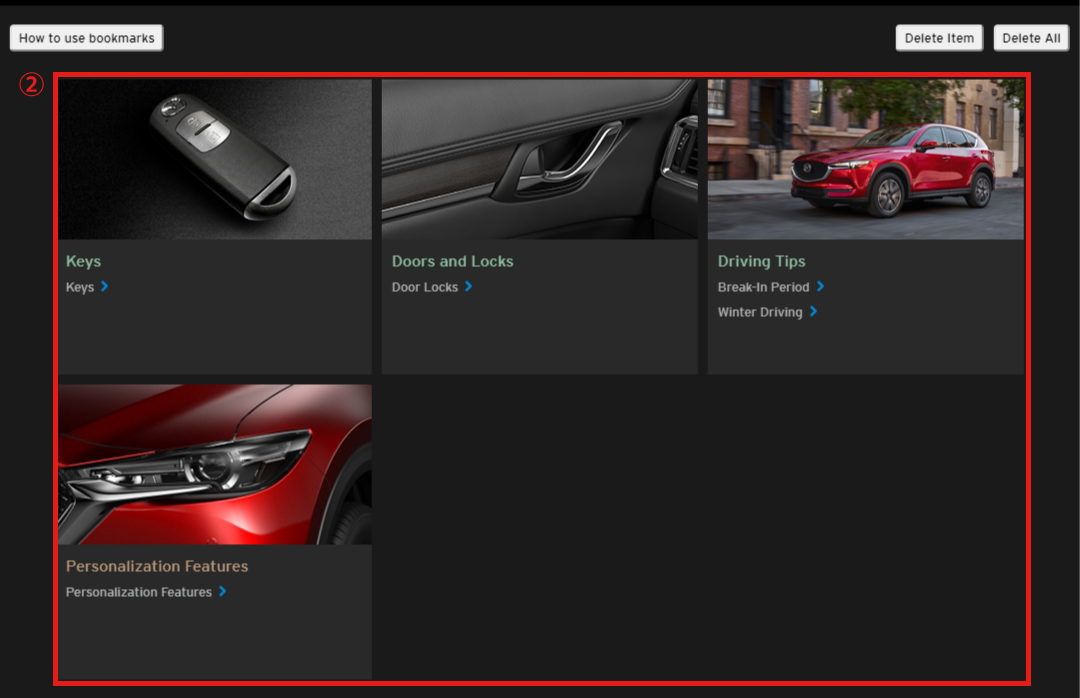Click the blue arrow beside Keys link
This screenshot has width=1080, height=698.
click(x=104, y=287)
